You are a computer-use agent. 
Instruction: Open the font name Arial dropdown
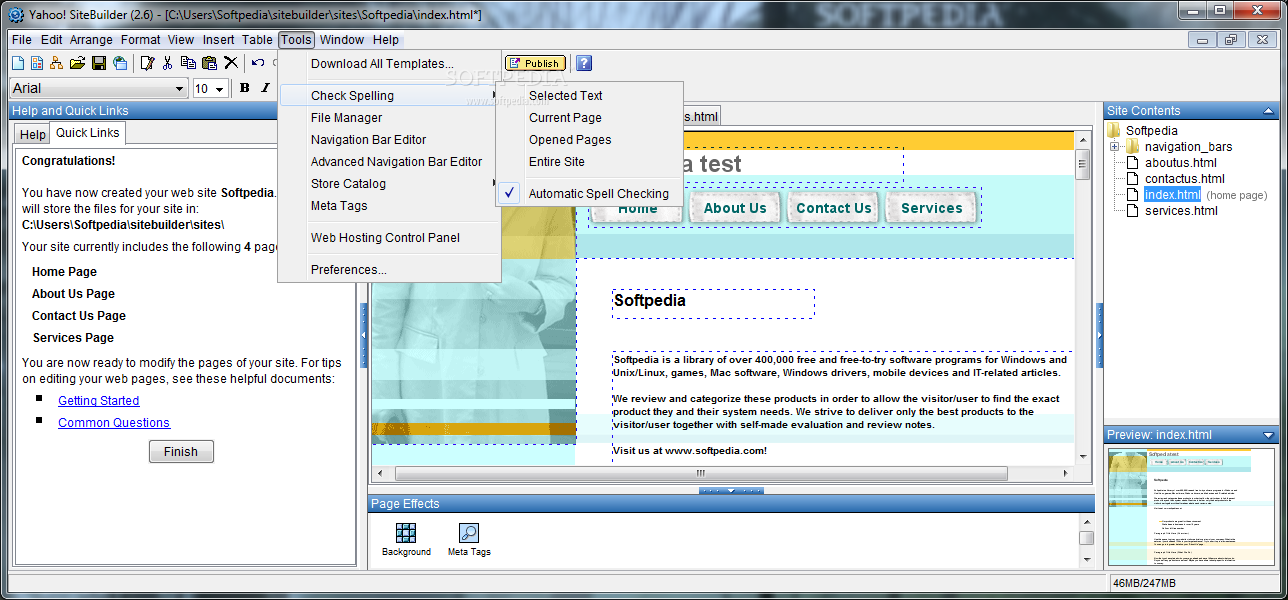point(98,89)
